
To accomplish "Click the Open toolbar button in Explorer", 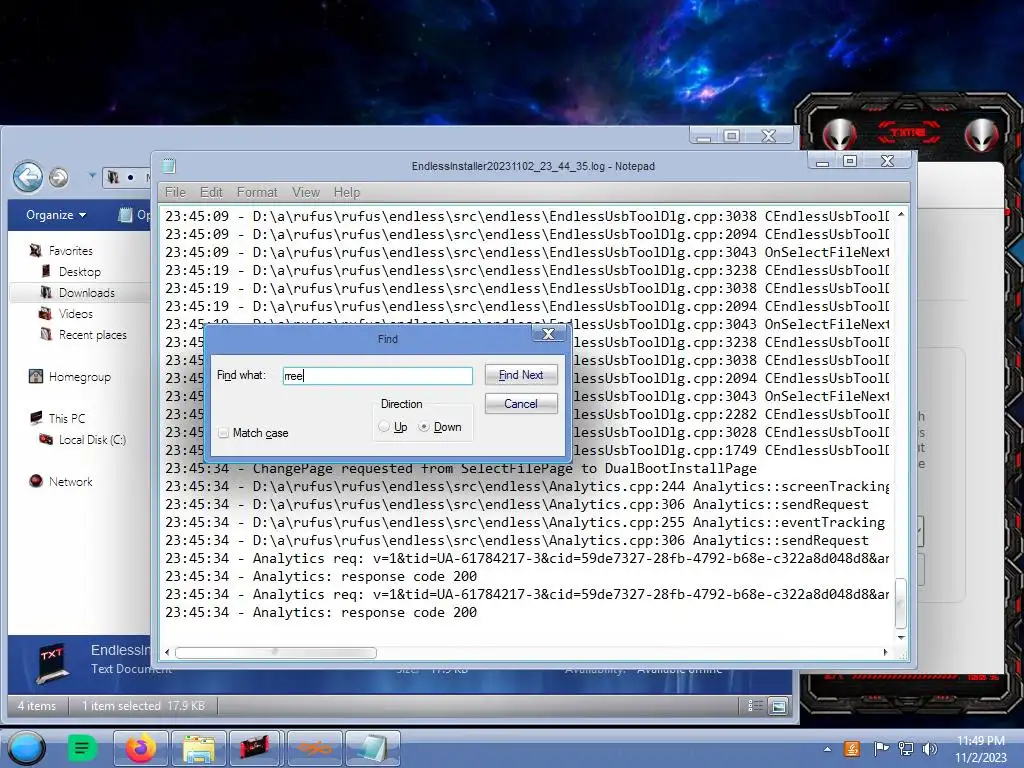I will click(x=135, y=215).
